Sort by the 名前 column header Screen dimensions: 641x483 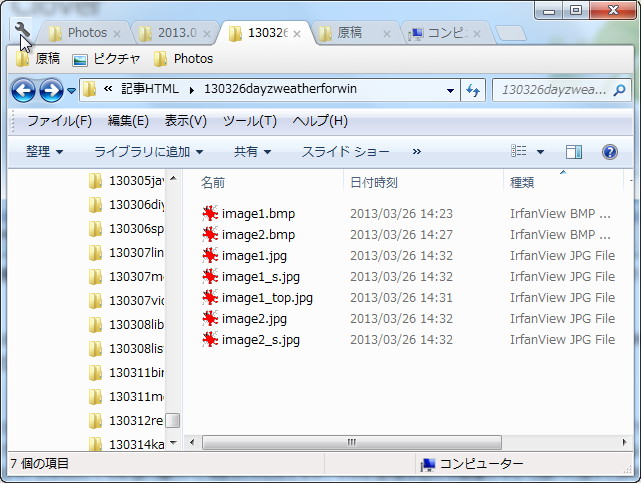pyautogui.click(x=213, y=183)
